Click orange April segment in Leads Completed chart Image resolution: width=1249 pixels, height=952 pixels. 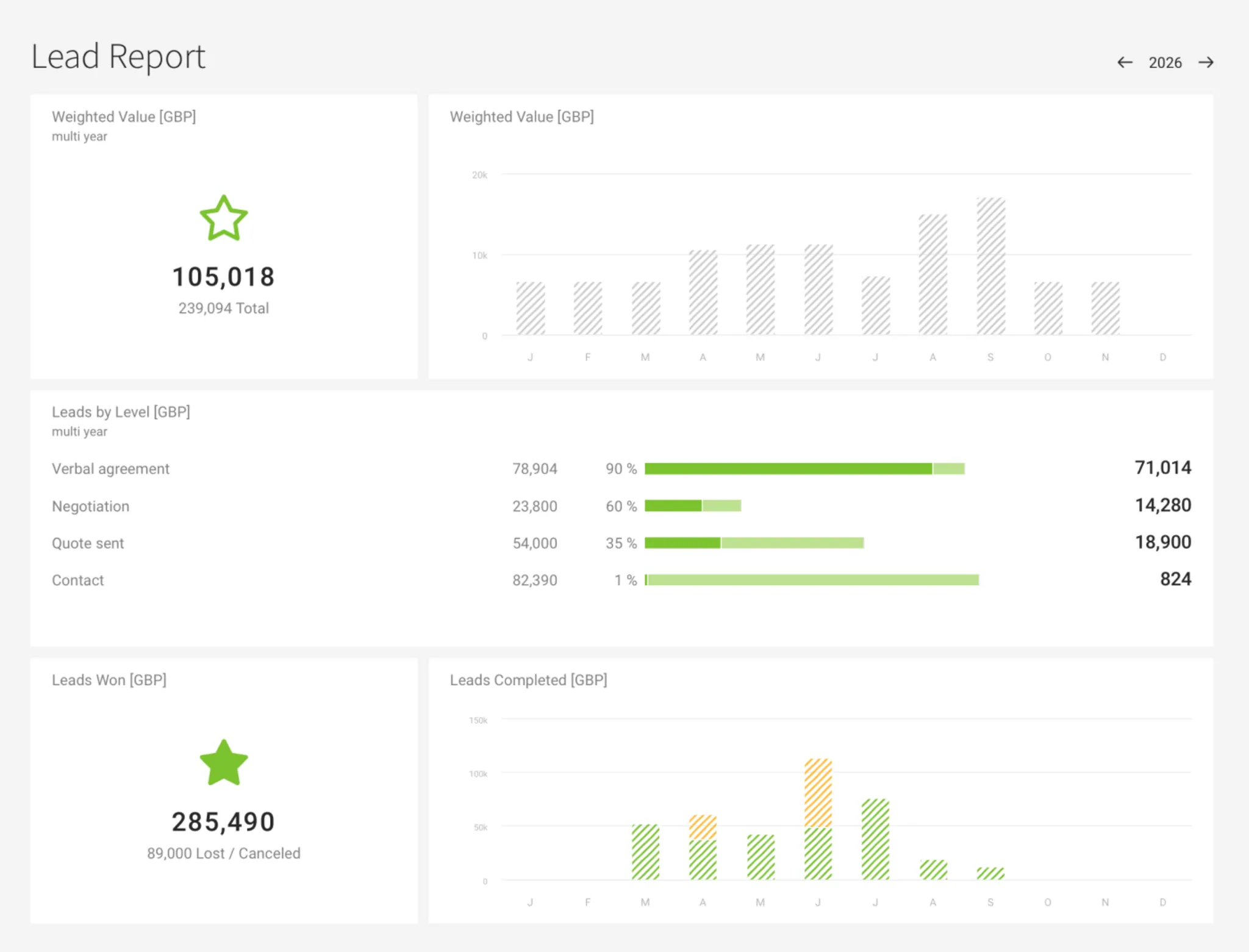703,828
